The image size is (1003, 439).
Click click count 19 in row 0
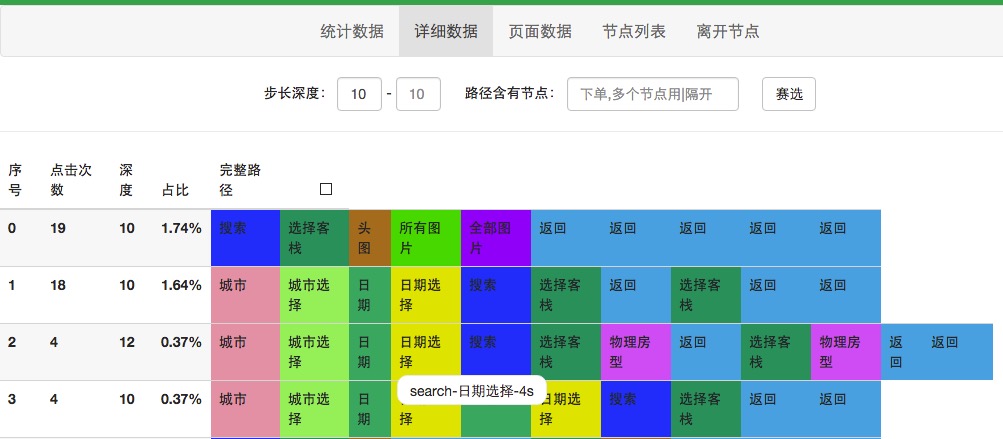58,228
